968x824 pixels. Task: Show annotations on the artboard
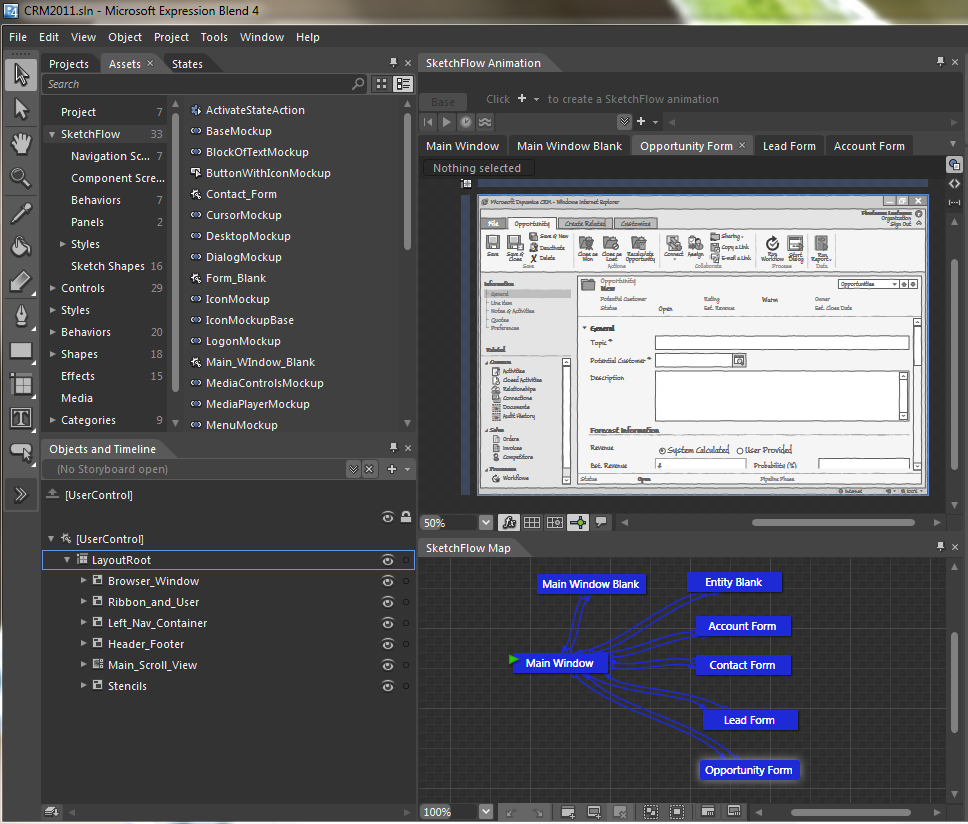coord(601,522)
